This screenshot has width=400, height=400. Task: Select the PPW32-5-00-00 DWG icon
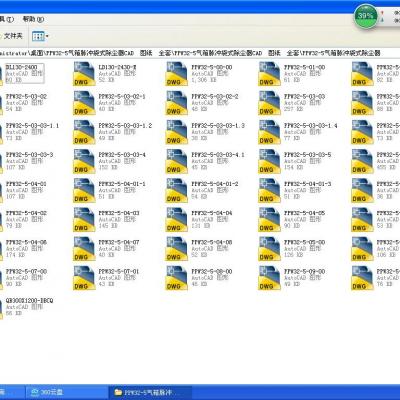[177, 74]
